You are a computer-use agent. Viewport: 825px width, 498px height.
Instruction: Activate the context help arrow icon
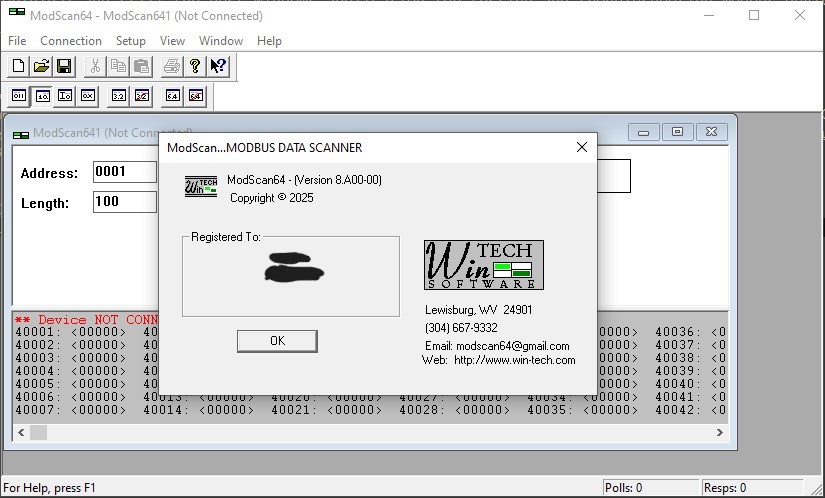coord(218,66)
